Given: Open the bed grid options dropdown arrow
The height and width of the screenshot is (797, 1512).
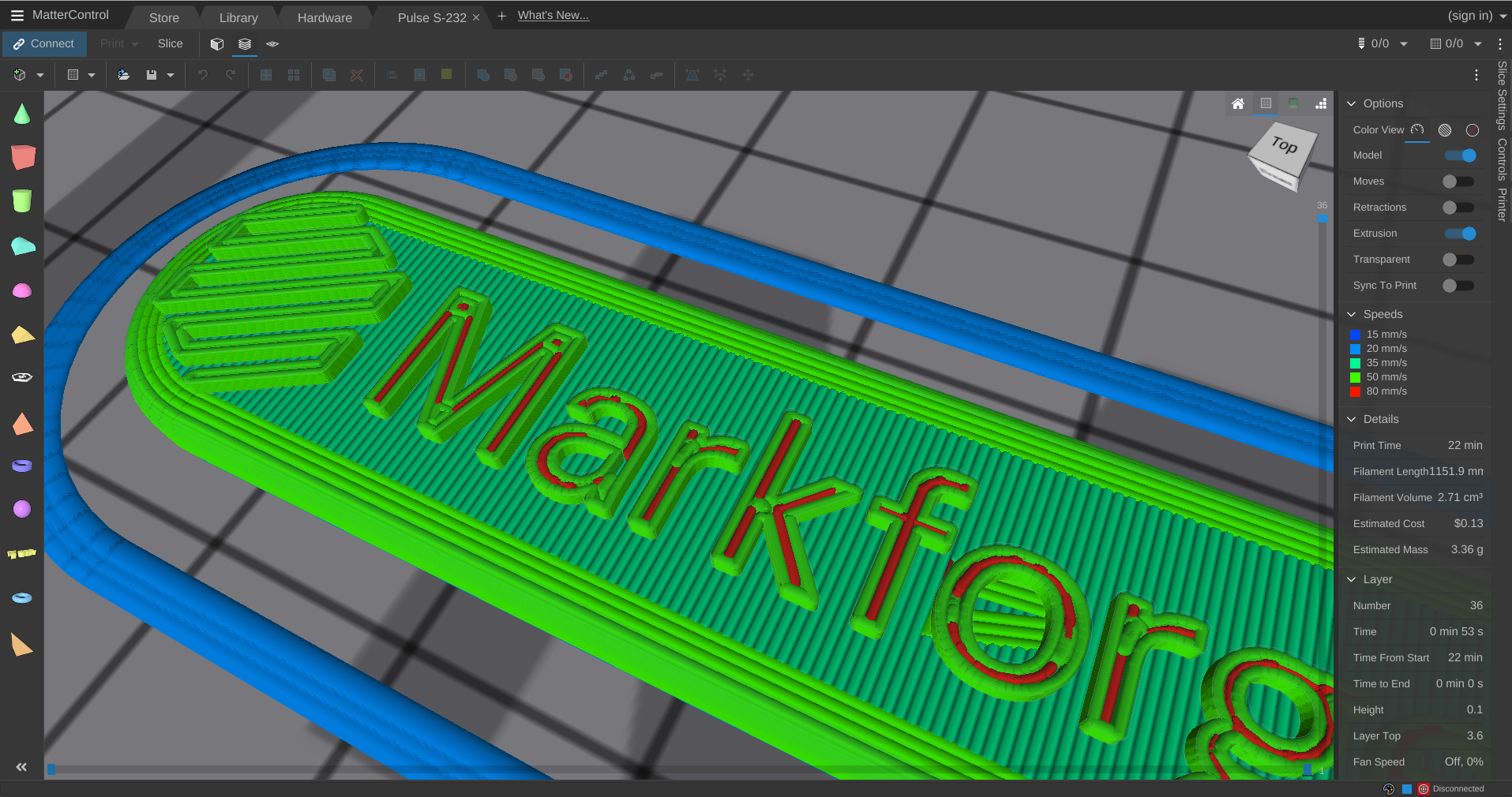Looking at the screenshot, I should (92, 76).
